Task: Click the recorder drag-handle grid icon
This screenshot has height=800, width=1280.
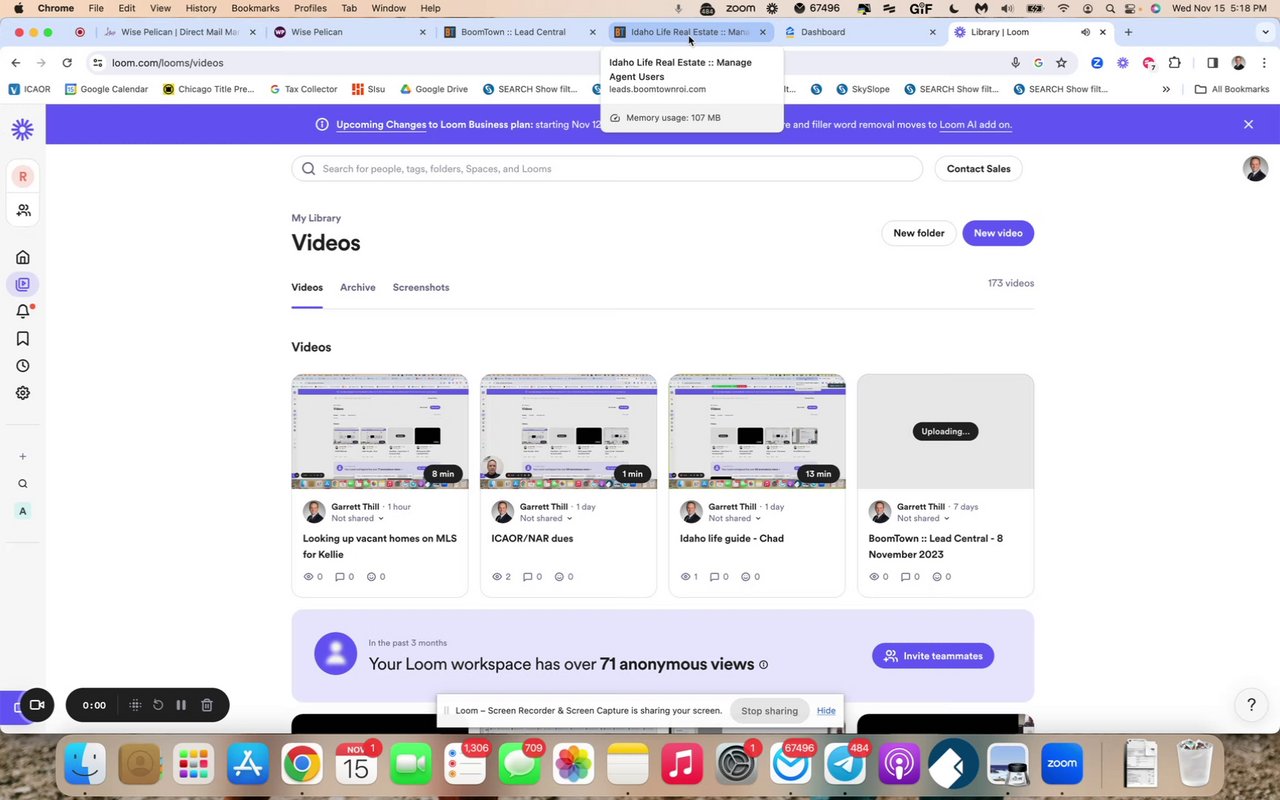Action: tap(135, 705)
